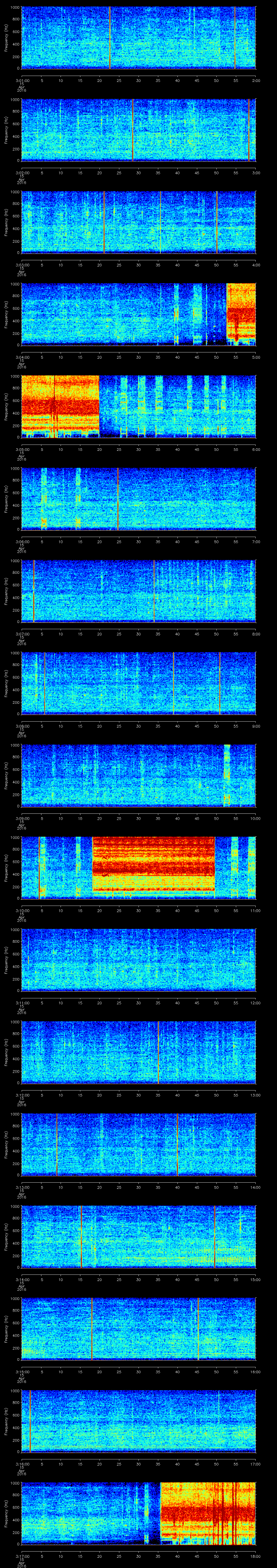Open the 3:15:00 spectrogram panel
277x1568 pixels.
(x=139, y=1329)
